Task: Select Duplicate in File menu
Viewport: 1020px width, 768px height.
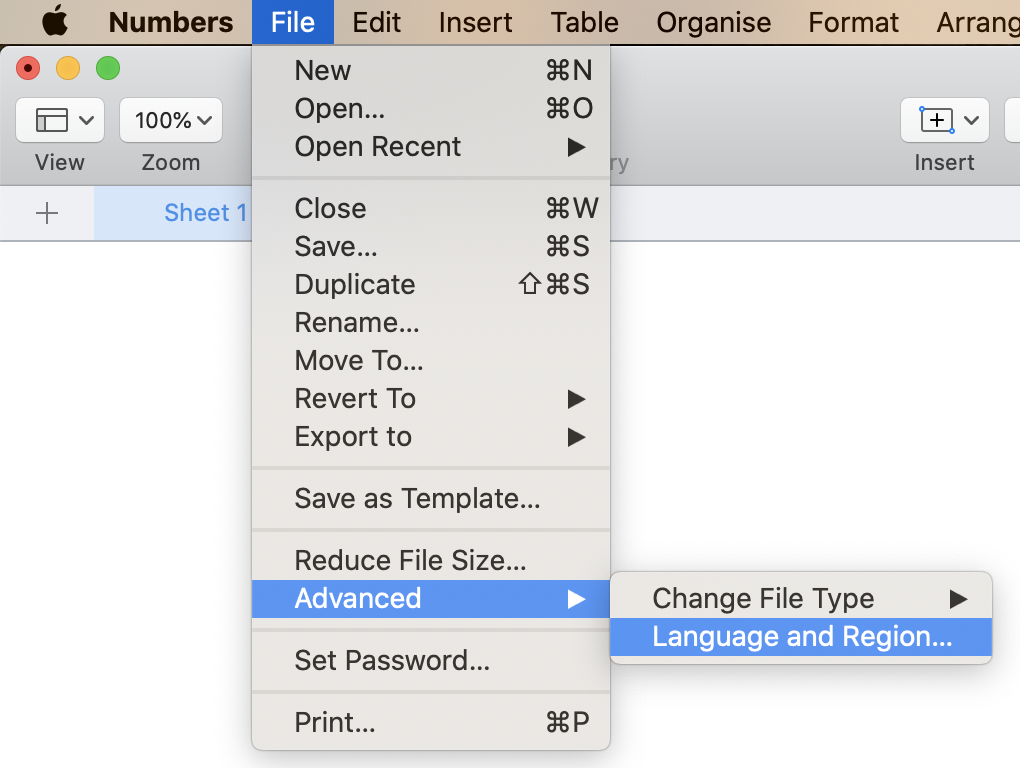Action: click(x=355, y=285)
